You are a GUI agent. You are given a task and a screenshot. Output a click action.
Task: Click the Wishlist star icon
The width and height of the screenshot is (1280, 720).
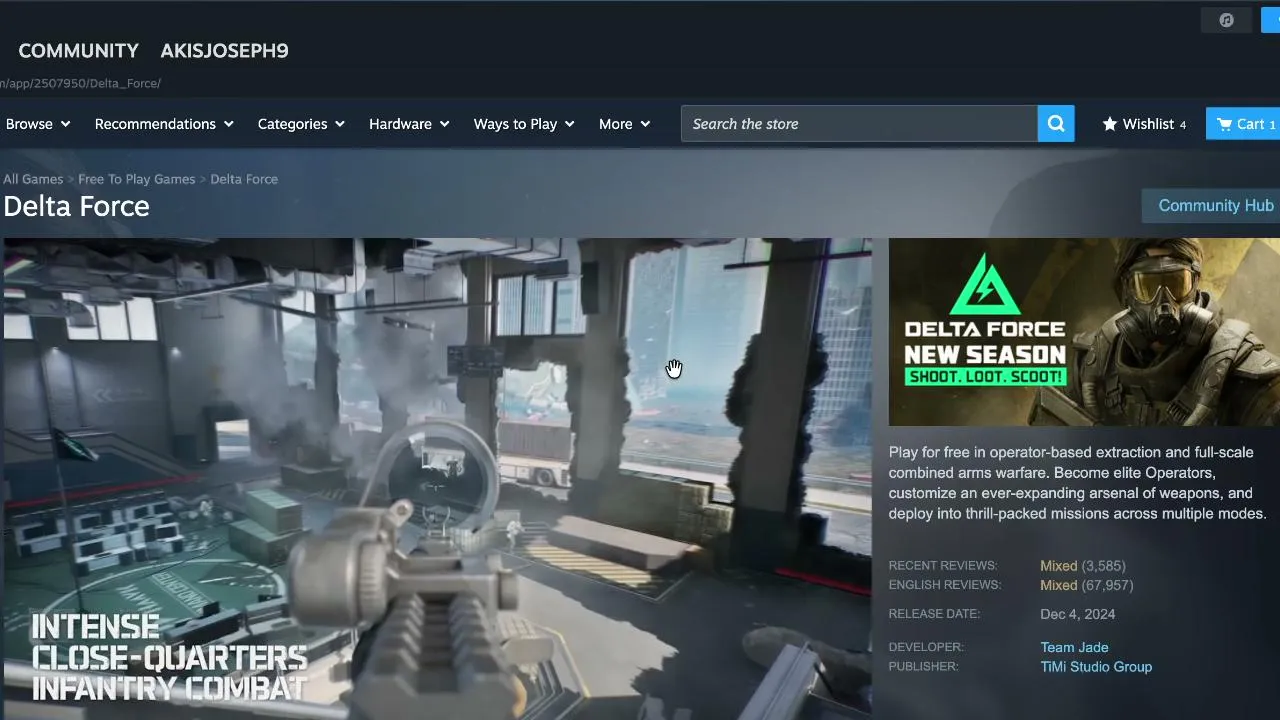(x=1110, y=124)
